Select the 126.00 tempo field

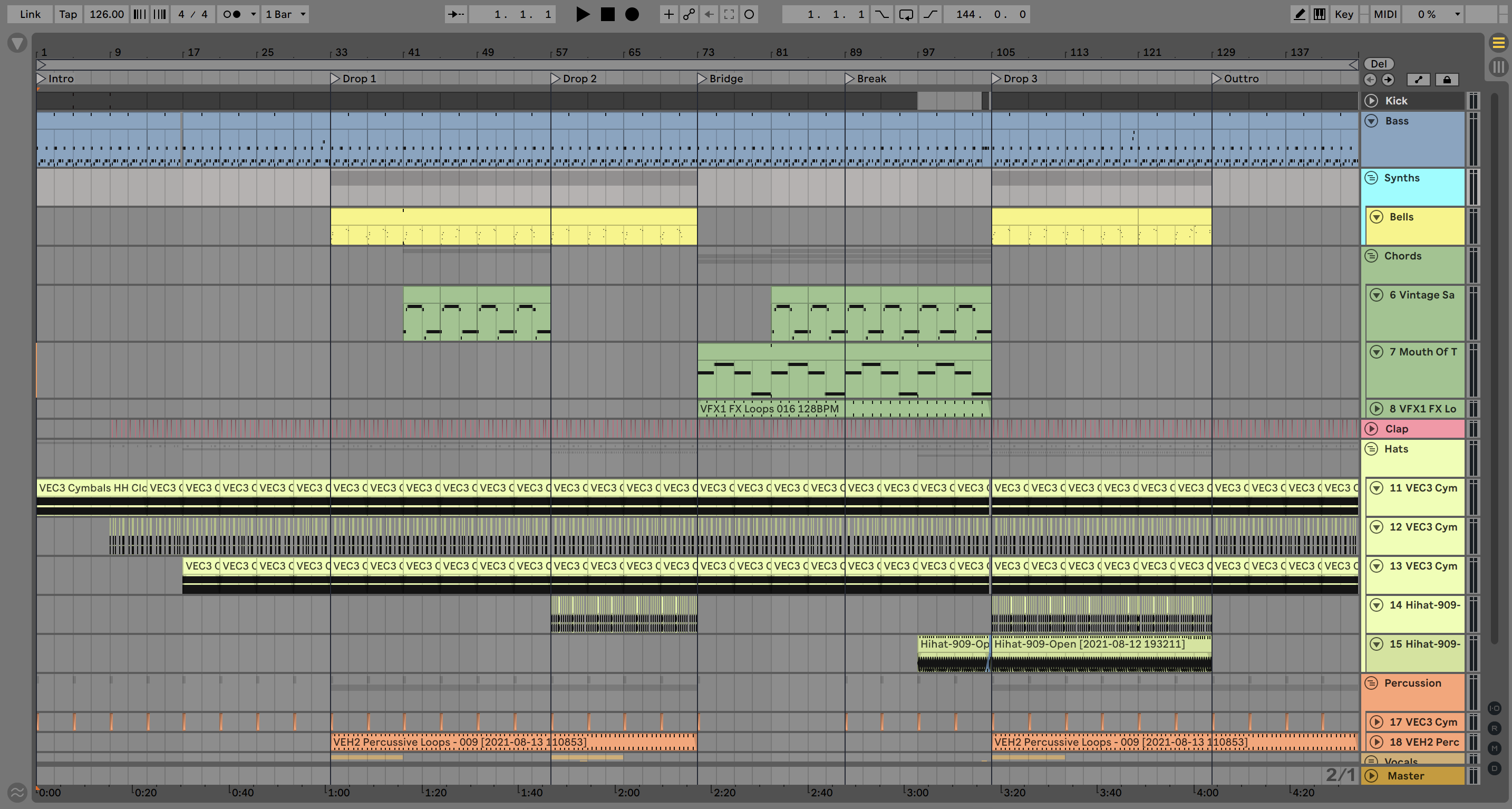[107, 14]
